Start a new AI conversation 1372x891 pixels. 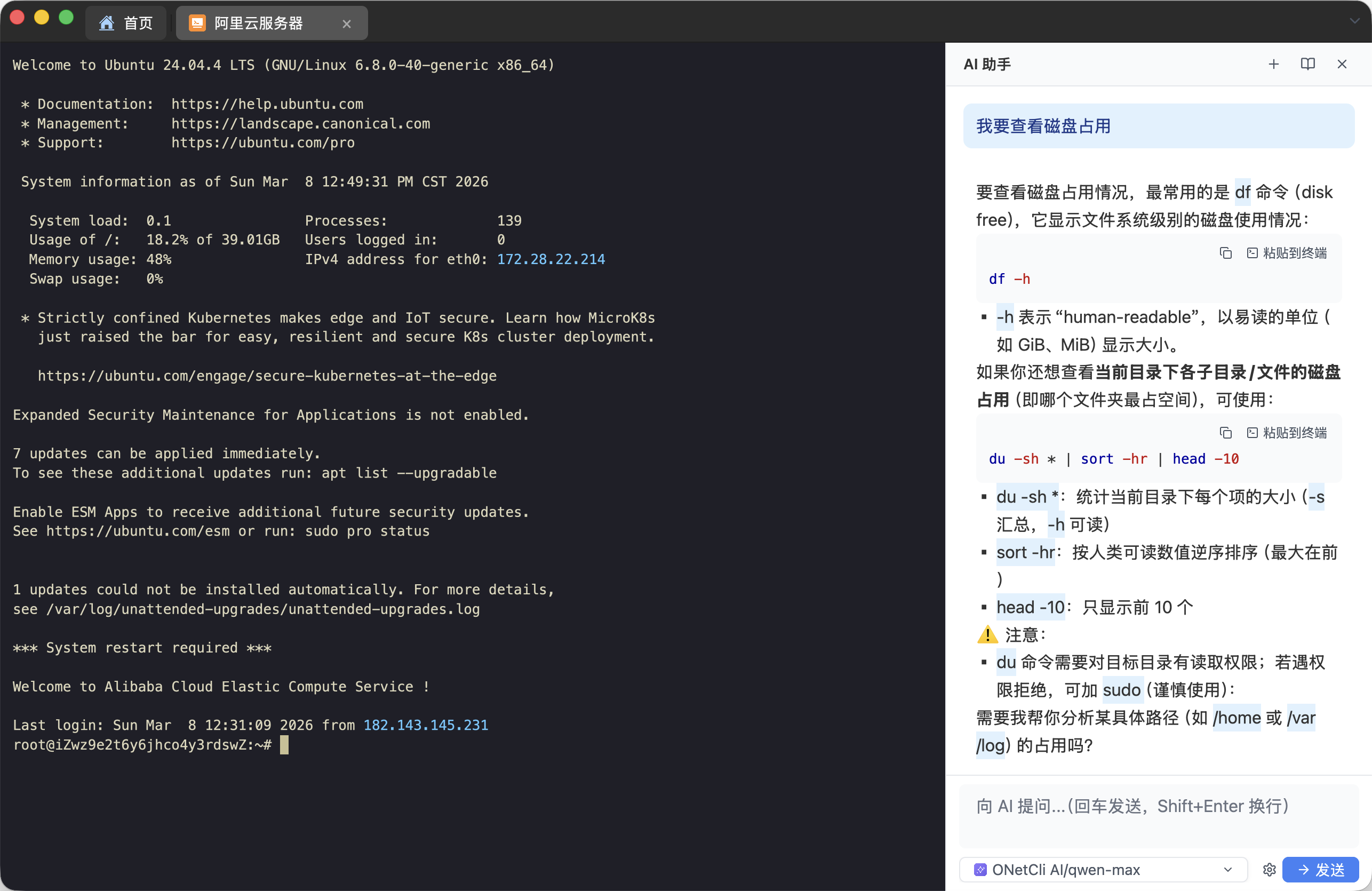[x=1273, y=64]
